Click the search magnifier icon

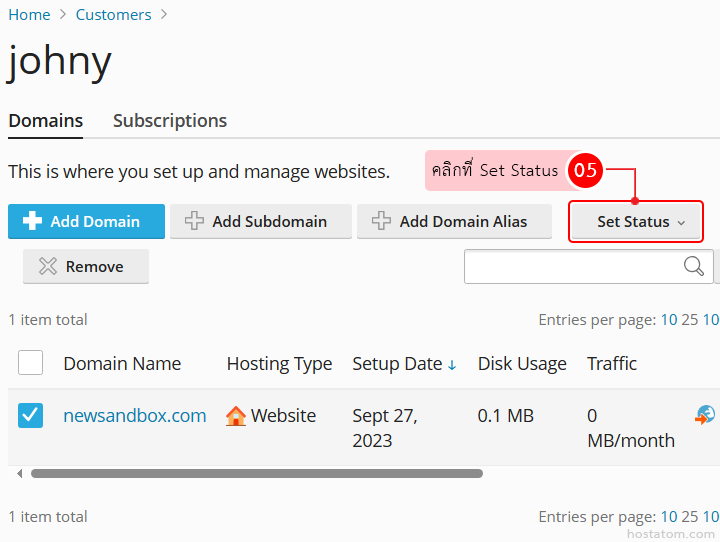click(x=693, y=266)
